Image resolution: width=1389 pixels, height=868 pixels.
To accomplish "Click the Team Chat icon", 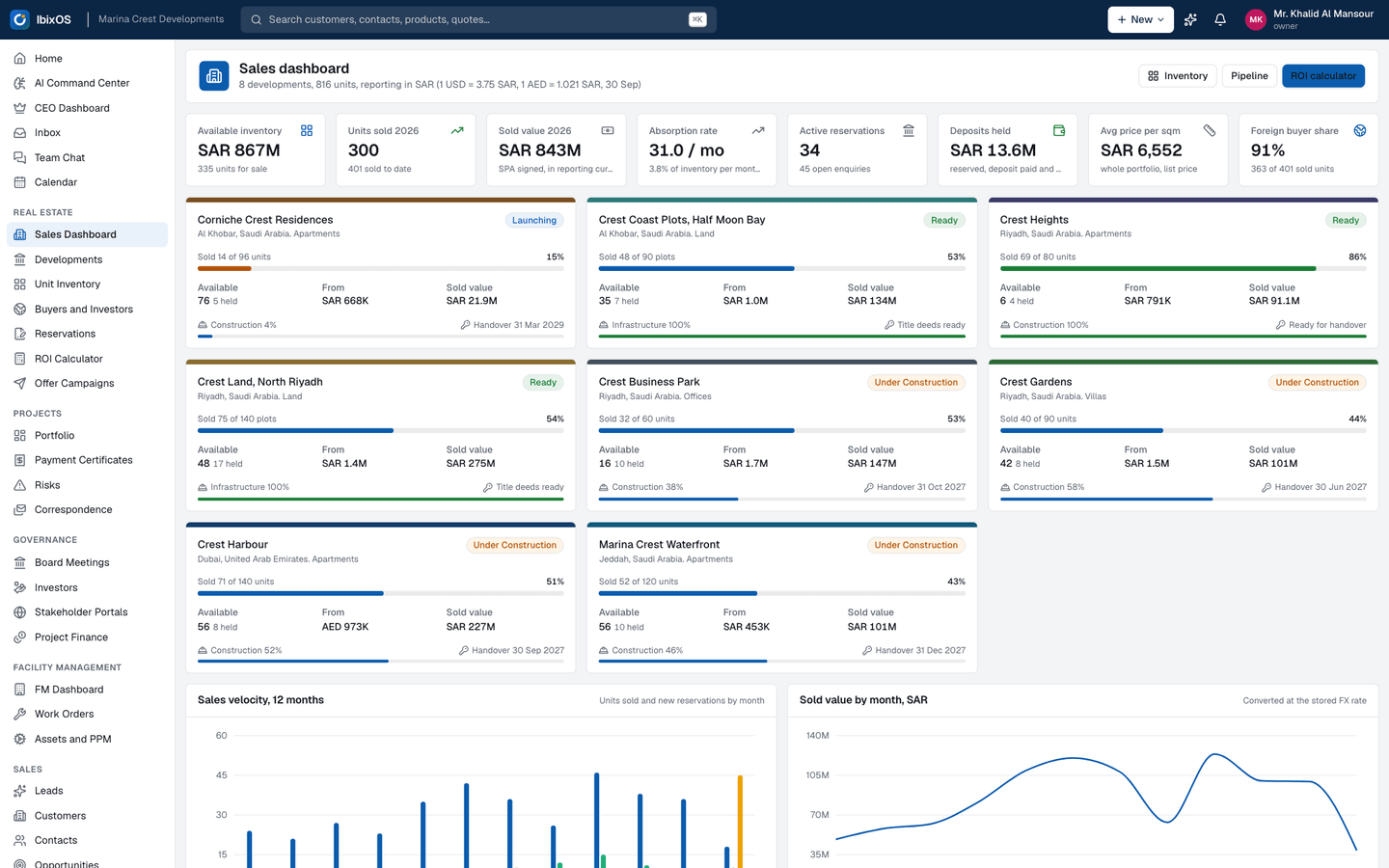I will (x=19, y=157).
